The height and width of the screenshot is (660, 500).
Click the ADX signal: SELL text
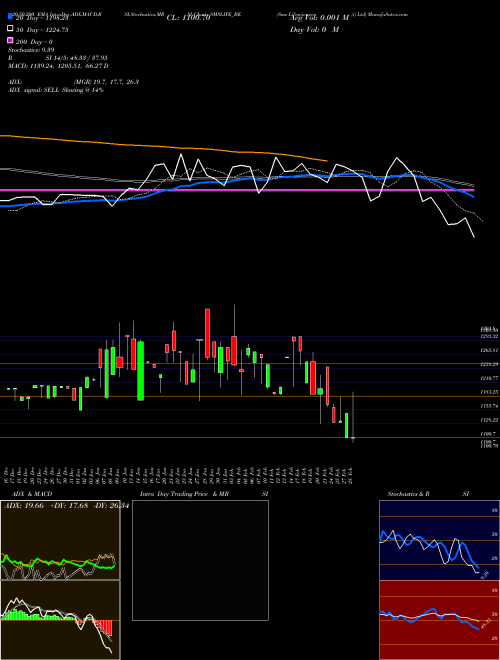coord(56,90)
